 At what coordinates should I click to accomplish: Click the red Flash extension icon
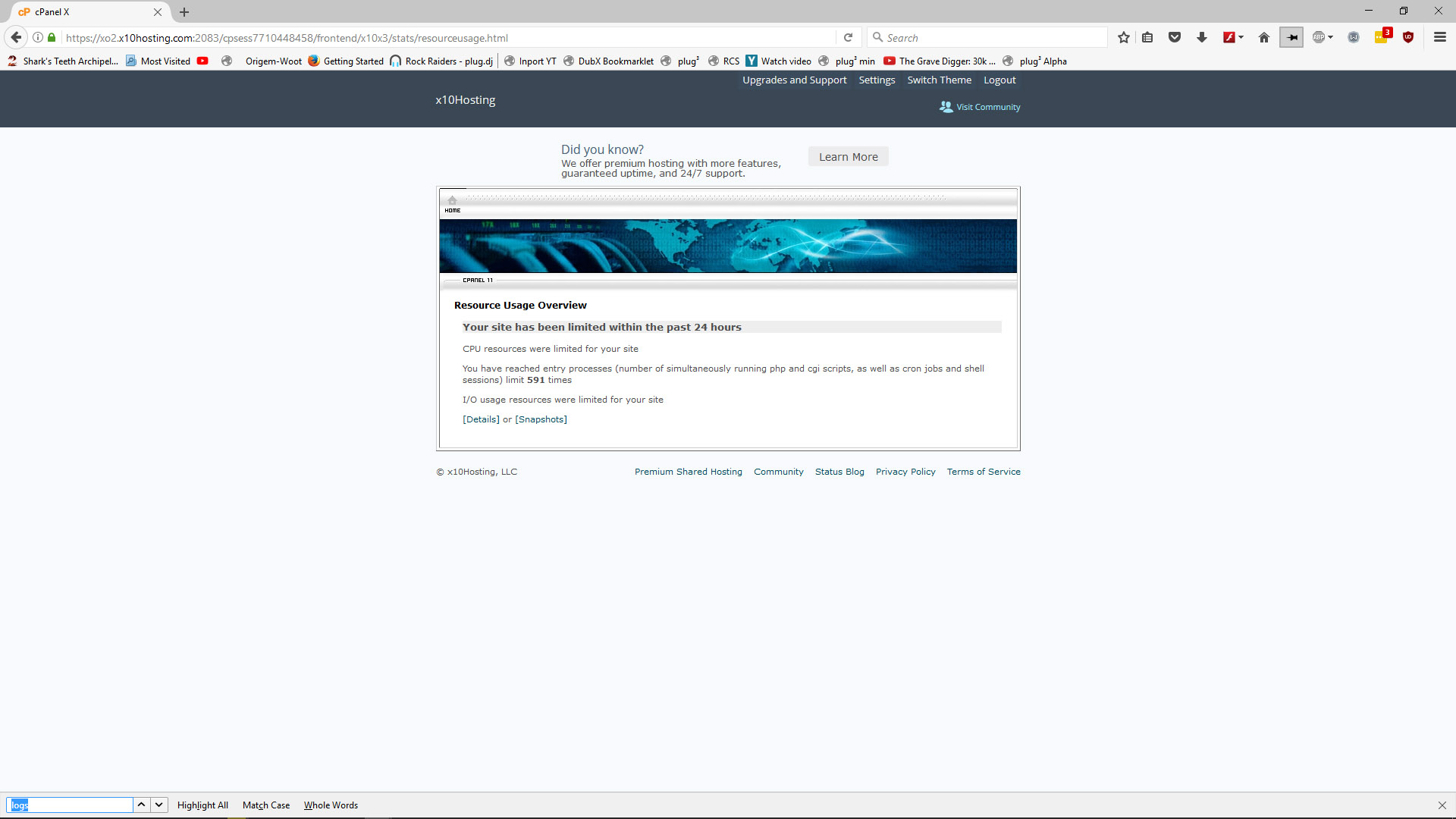(1228, 37)
